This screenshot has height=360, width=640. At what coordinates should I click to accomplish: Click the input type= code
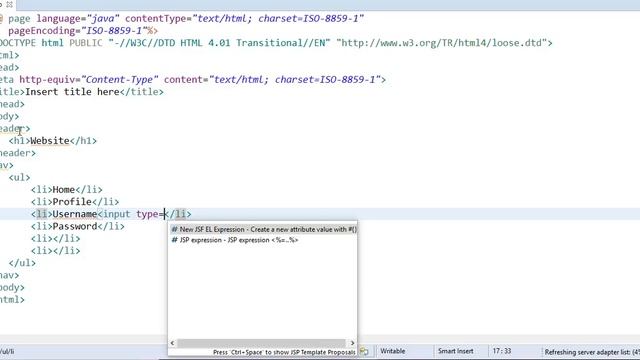131,214
